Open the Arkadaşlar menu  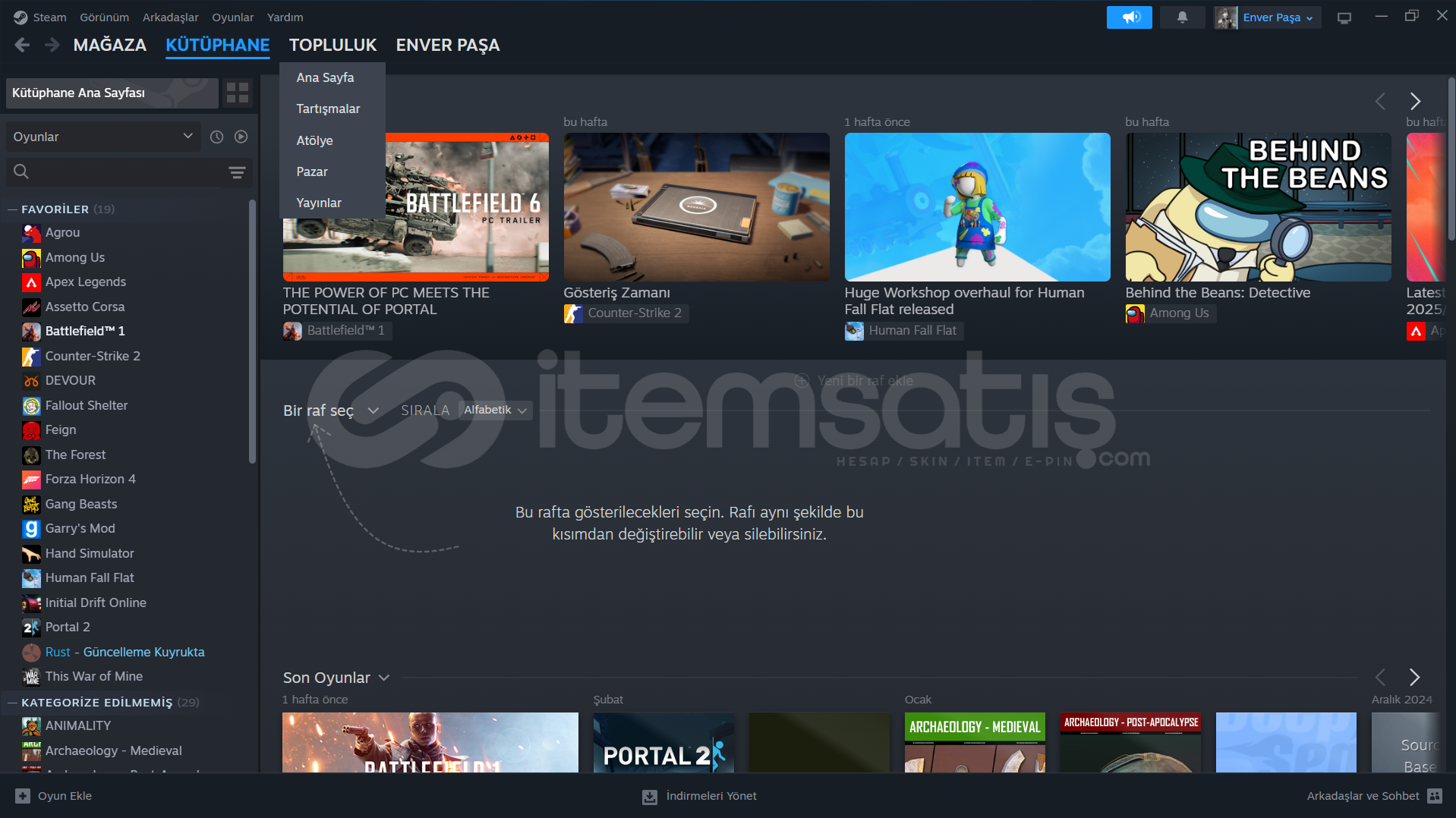tap(170, 17)
